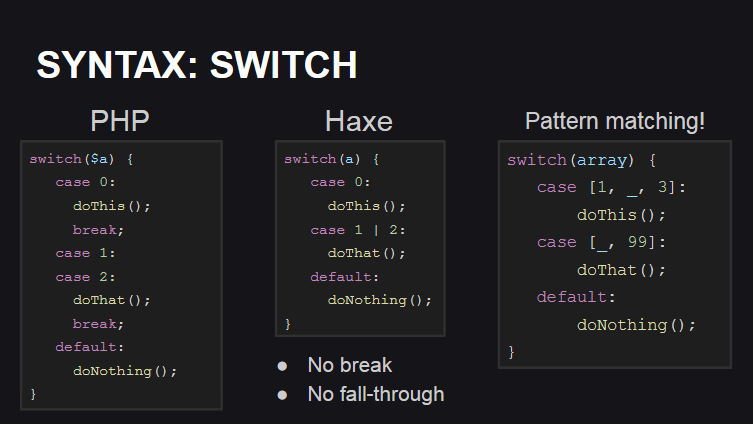Click the "switch(array) {" line

(582, 160)
